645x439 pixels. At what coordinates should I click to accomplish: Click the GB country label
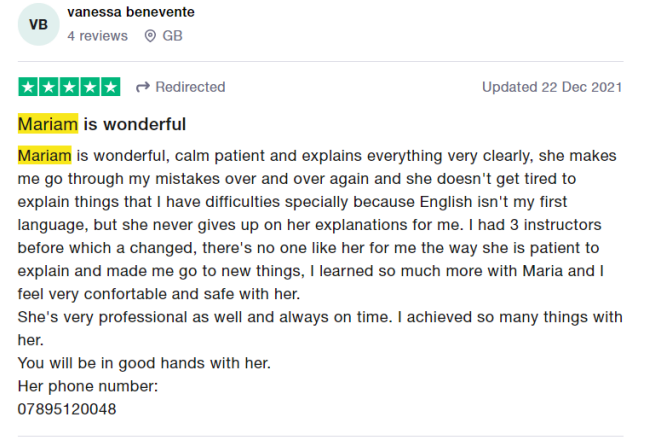pyautogui.click(x=172, y=36)
